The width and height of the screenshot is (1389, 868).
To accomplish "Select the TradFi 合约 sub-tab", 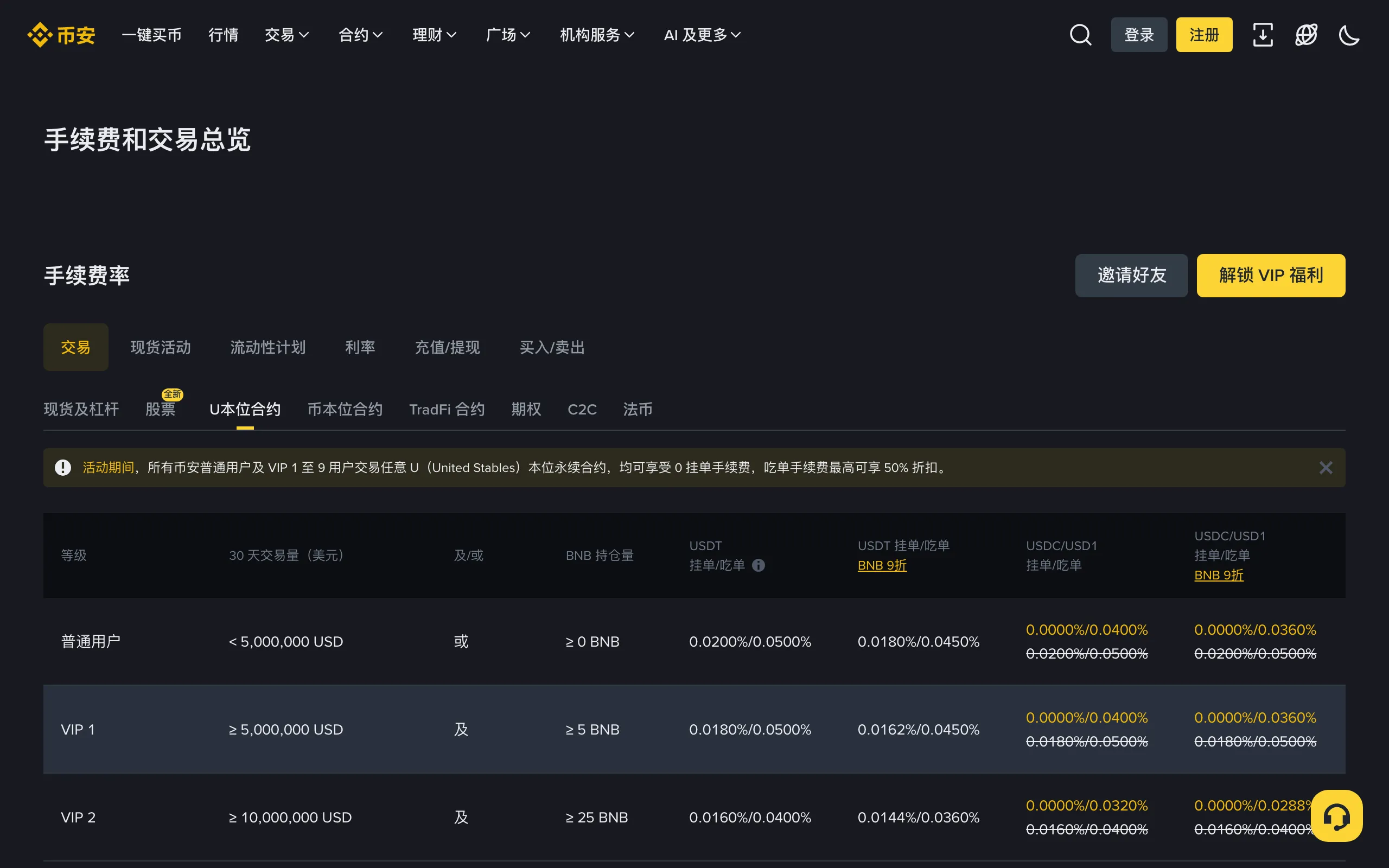I will (x=447, y=409).
